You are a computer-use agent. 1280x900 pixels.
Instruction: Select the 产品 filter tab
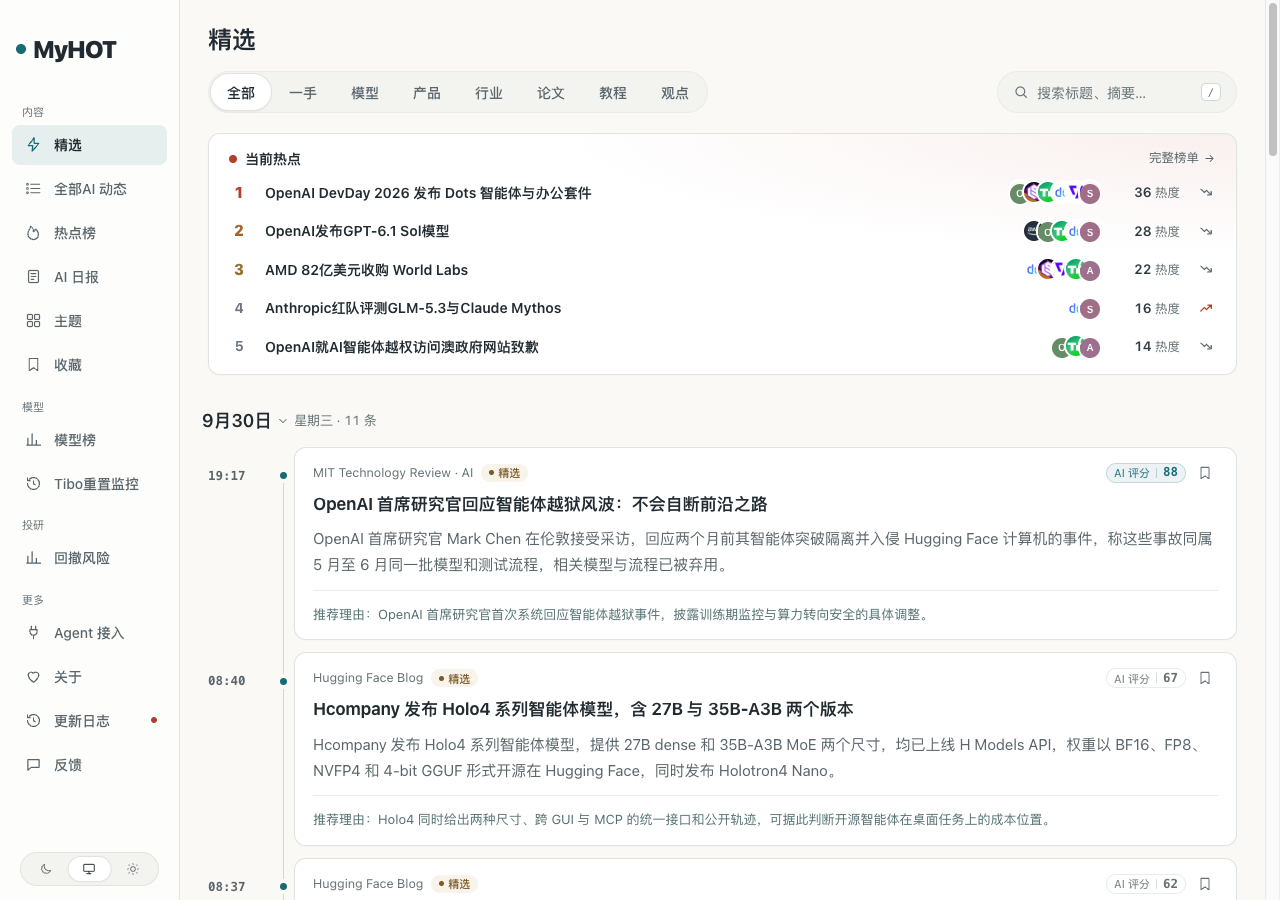pyautogui.click(x=427, y=93)
